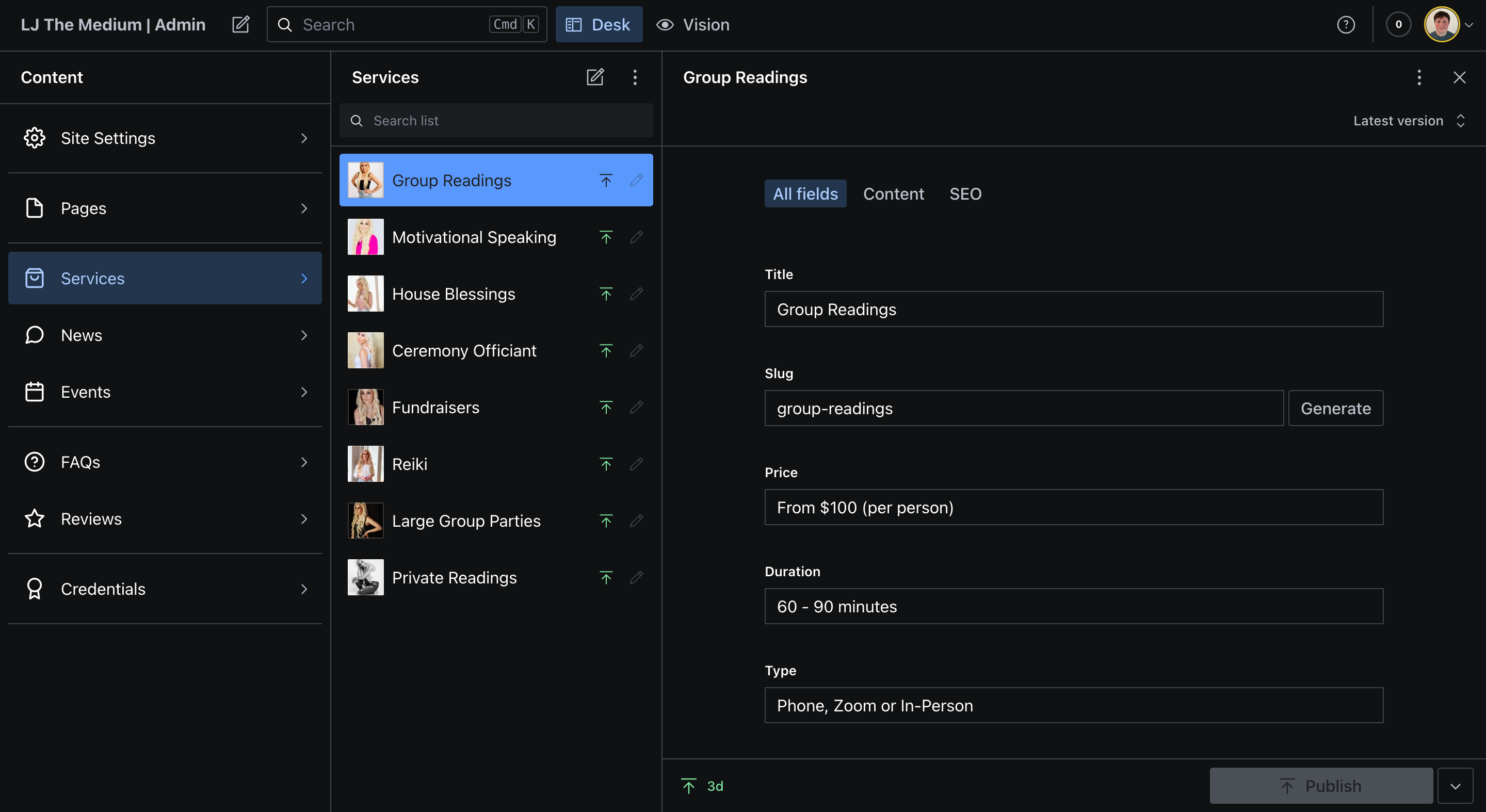Open the Group Readings document actions menu
This screenshot has height=812, width=1486.
click(x=1419, y=77)
